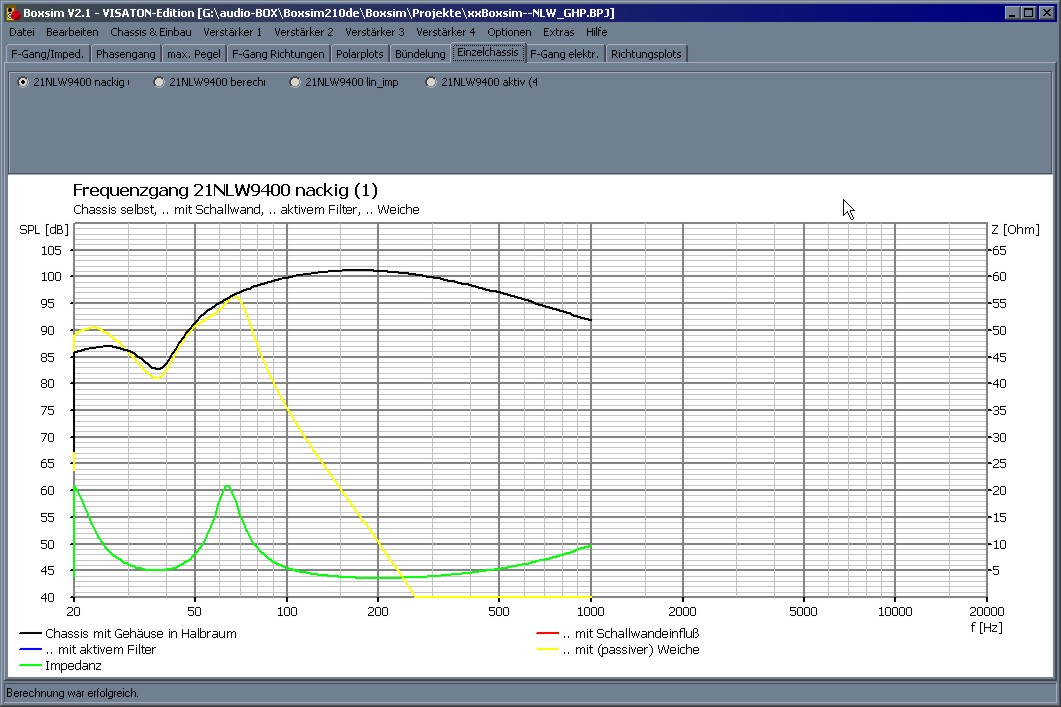Switch to the Richtungsplots tab
Screen dimensions: 1061x707
click(x=646, y=54)
